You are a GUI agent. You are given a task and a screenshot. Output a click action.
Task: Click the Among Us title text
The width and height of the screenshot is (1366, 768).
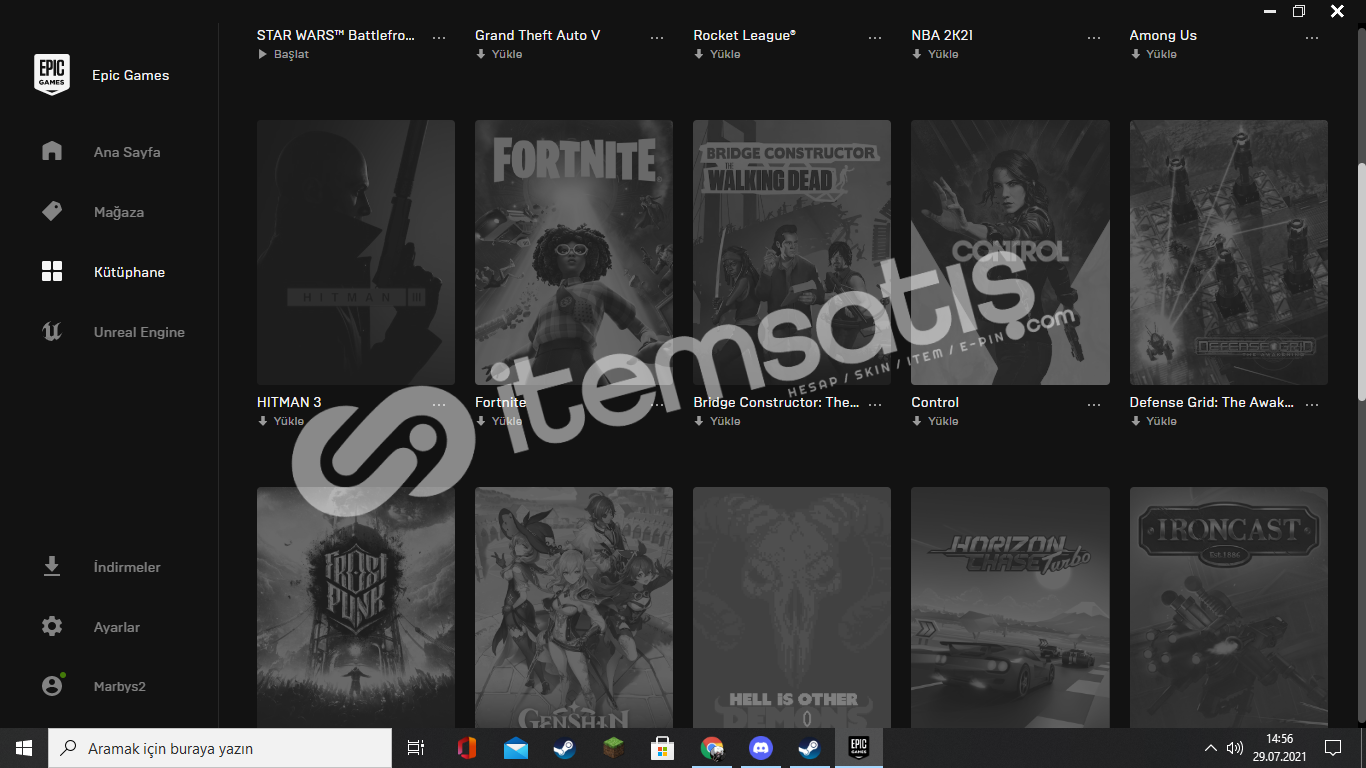coord(1163,35)
